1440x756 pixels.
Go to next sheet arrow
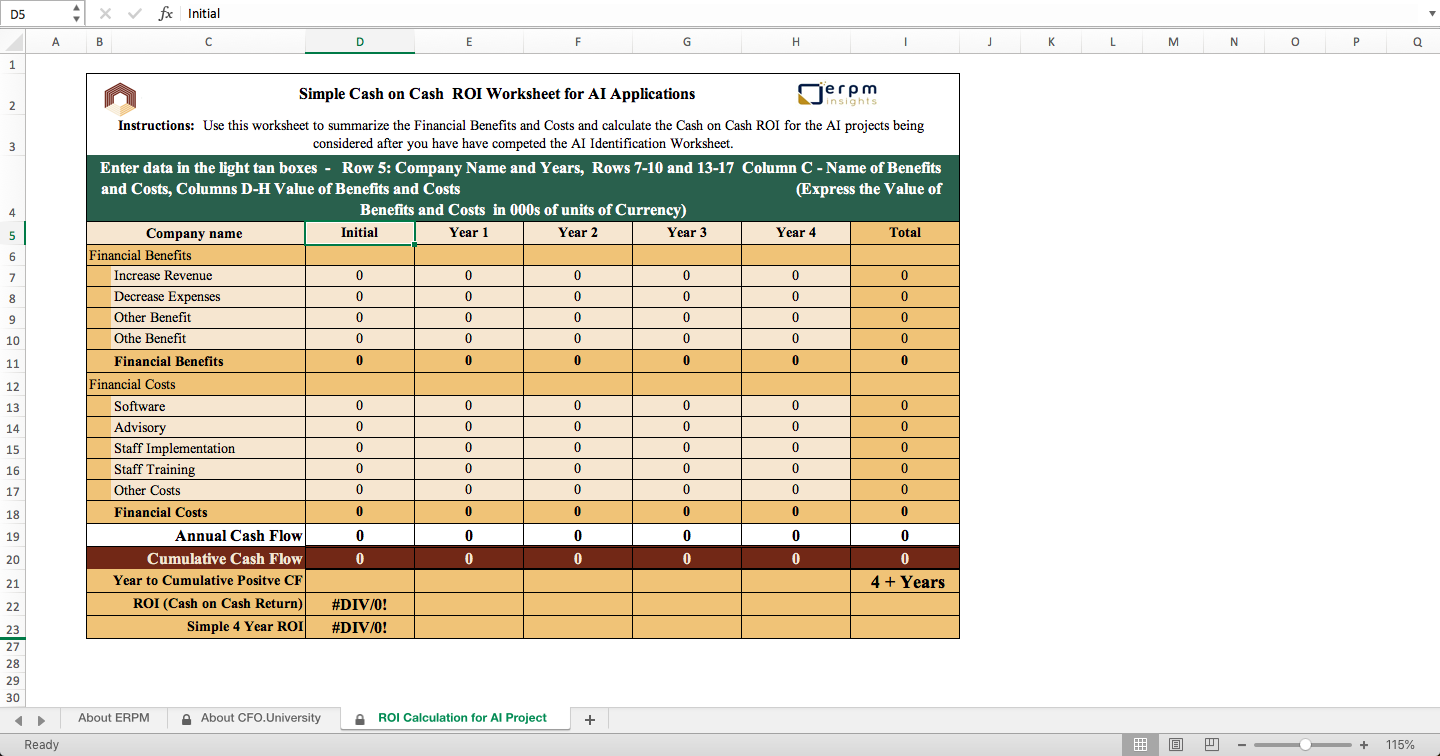point(41,720)
